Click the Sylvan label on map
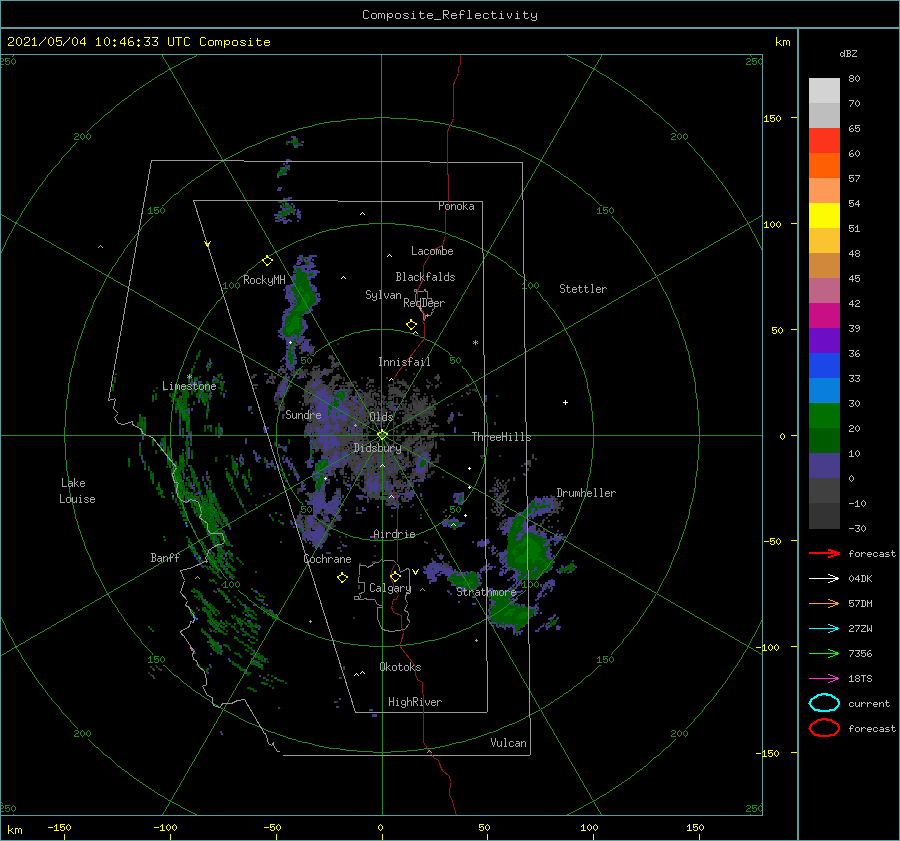 383,295
